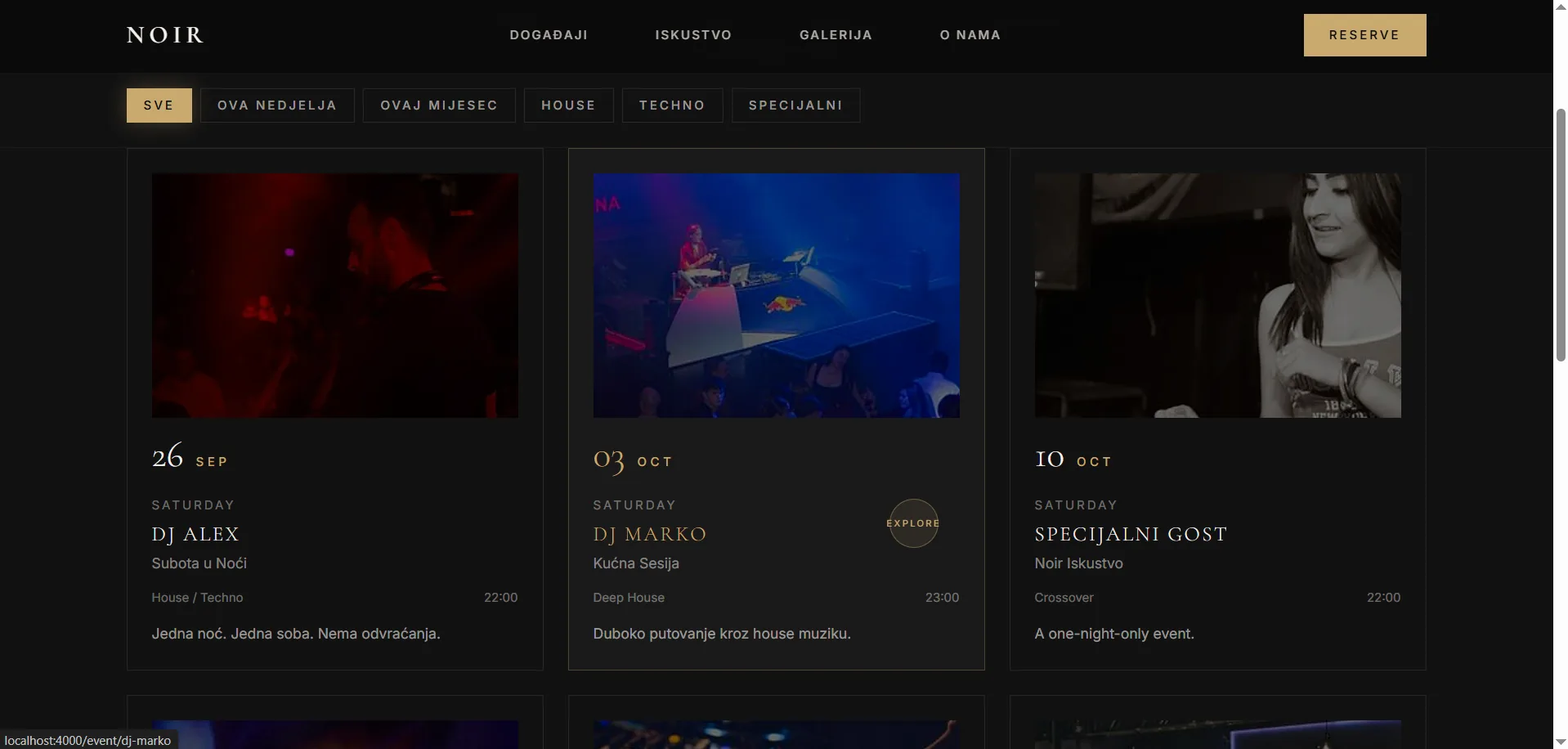
Task: Open the Specijalni Gost event image
Action: coord(1218,295)
